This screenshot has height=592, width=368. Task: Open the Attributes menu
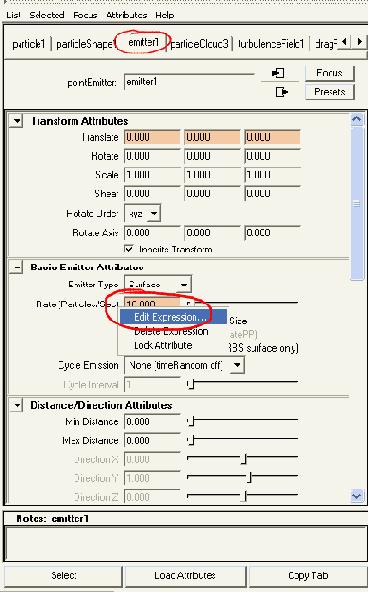[x=126, y=15]
